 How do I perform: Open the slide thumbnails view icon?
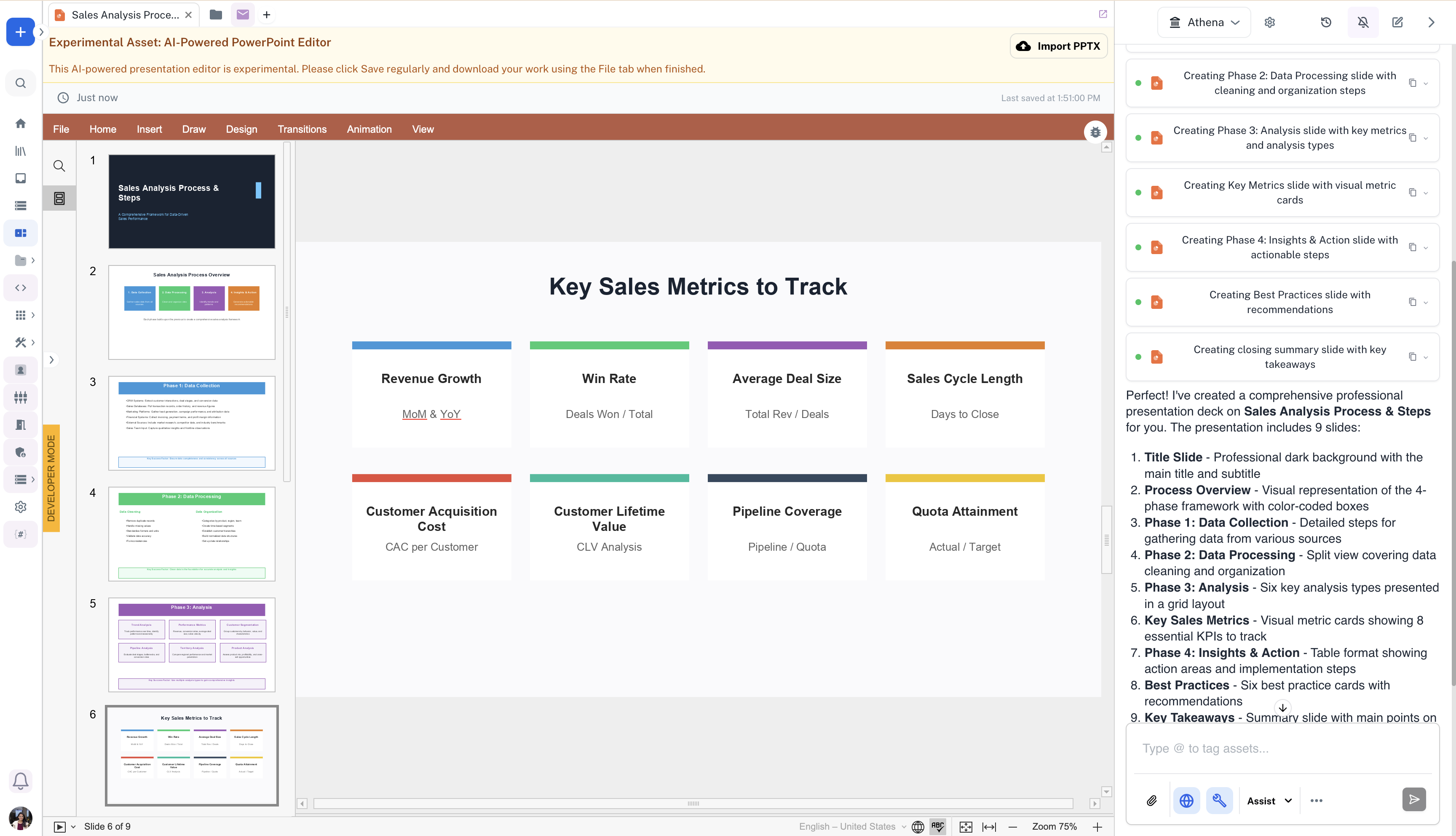click(59, 198)
